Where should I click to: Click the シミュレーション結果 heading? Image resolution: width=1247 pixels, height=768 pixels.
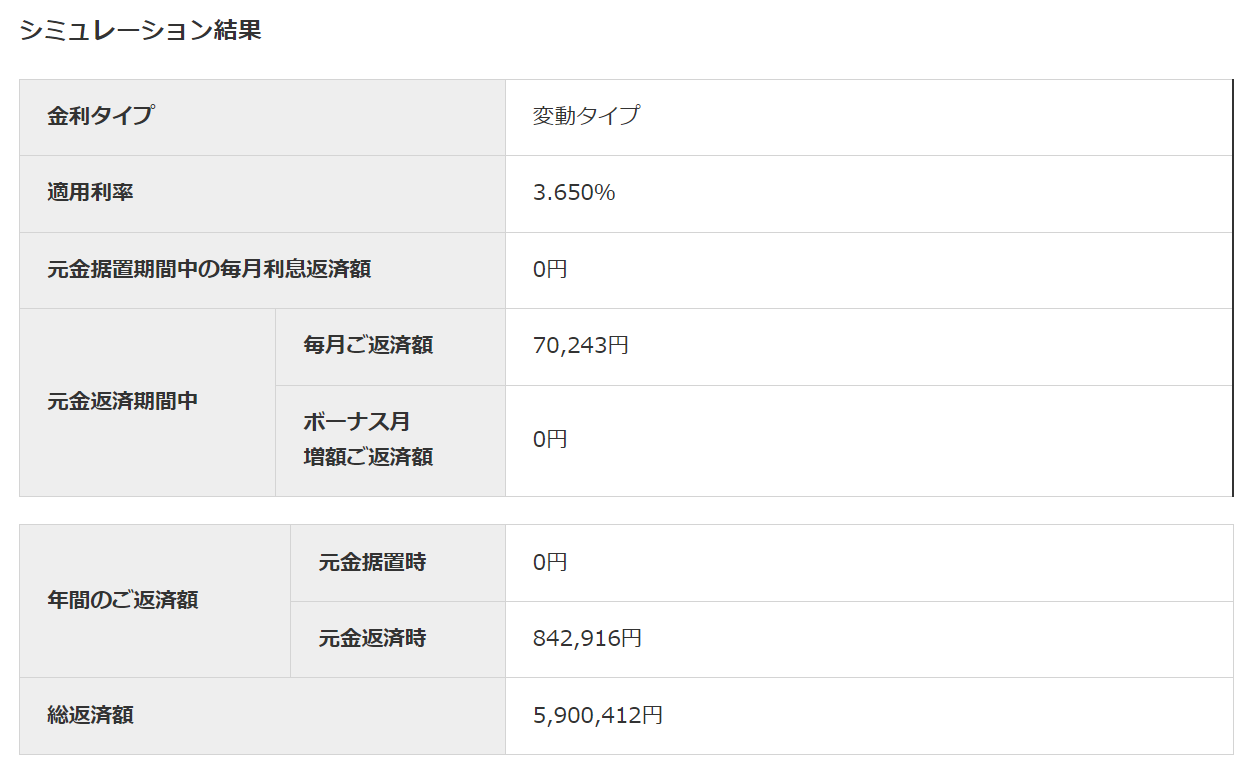[x=140, y=30]
